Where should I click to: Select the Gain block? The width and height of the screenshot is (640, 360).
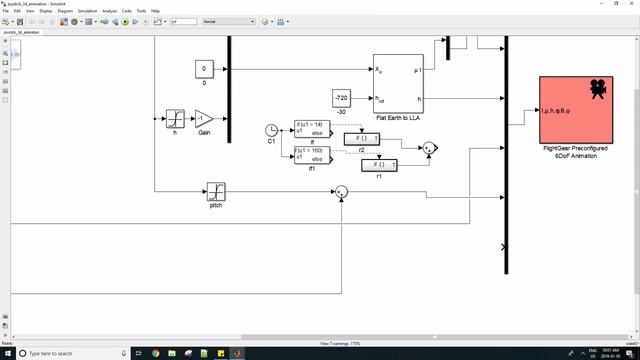pos(204,119)
